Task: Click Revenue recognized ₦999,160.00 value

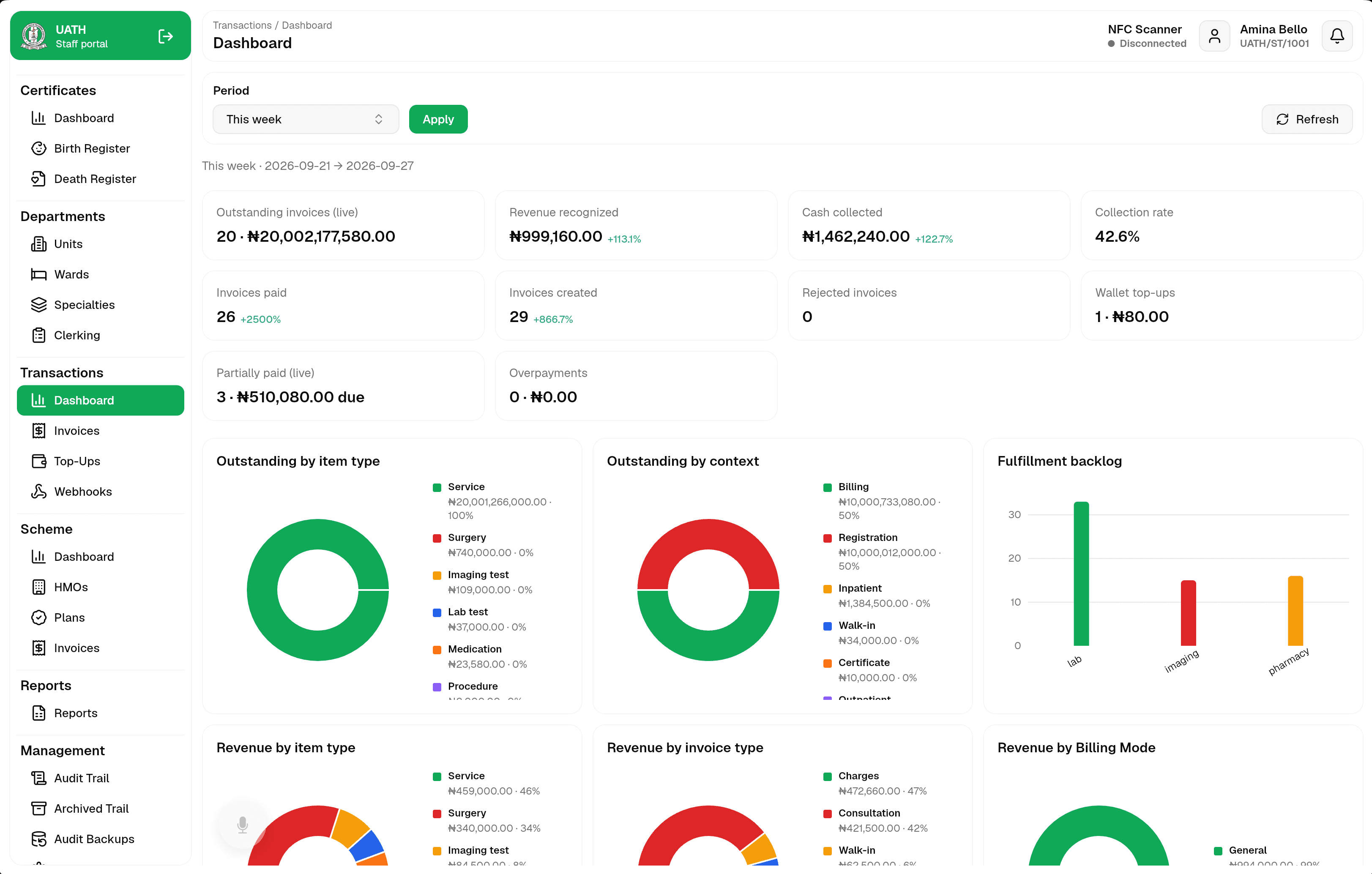Action: coord(555,236)
